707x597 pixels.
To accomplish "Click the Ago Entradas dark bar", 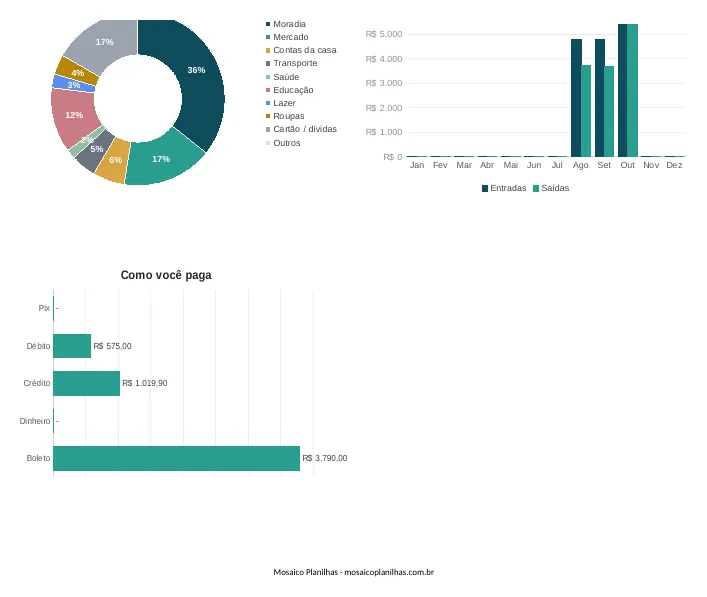I will (x=576, y=98).
